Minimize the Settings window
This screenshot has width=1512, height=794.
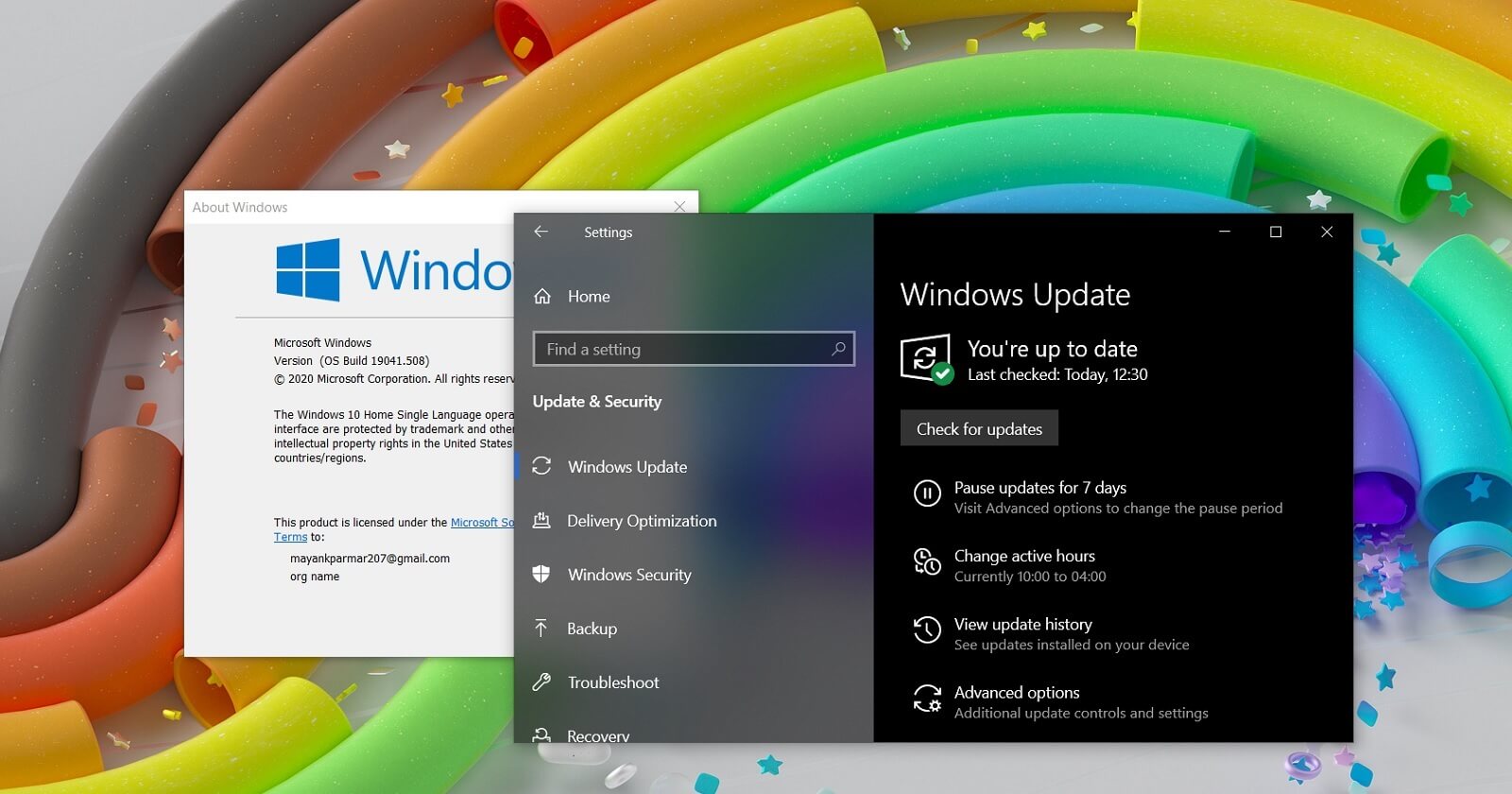1225,232
